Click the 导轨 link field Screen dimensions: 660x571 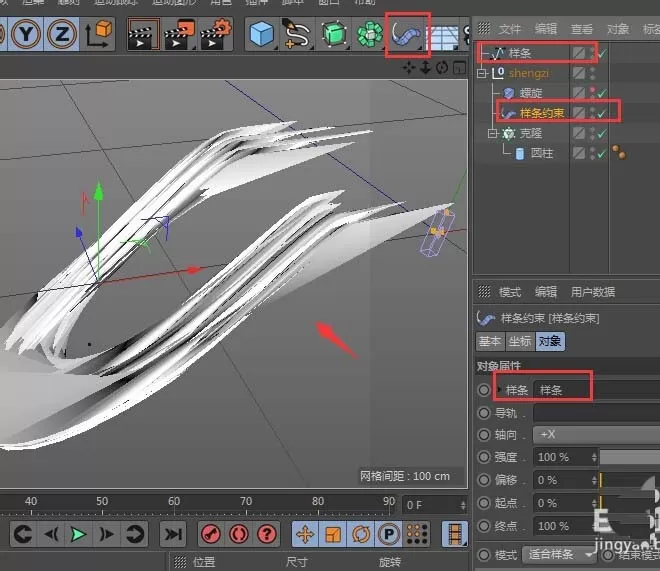(x=596, y=413)
